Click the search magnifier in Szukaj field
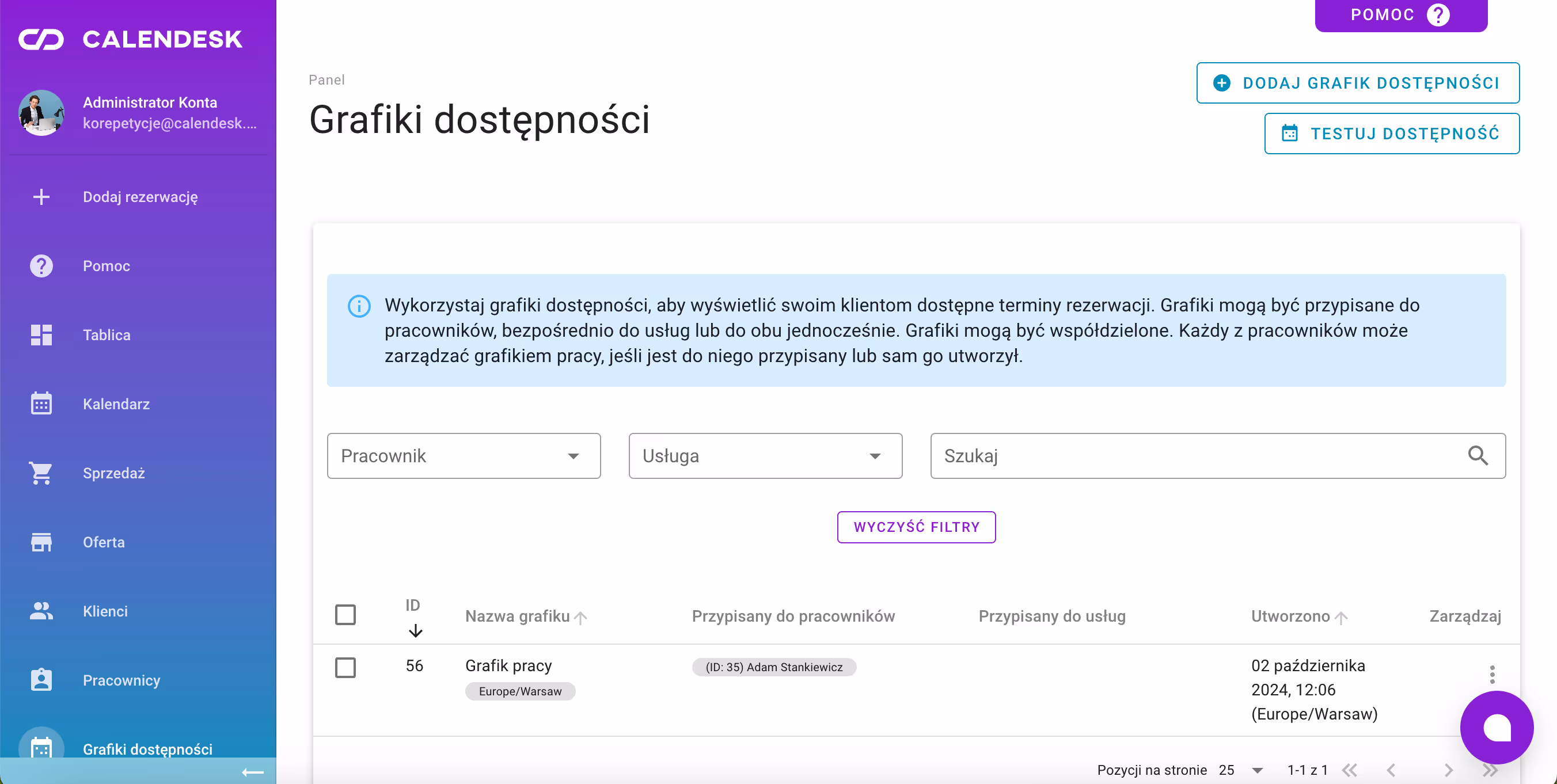The image size is (1557, 784). coord(1479,456)
